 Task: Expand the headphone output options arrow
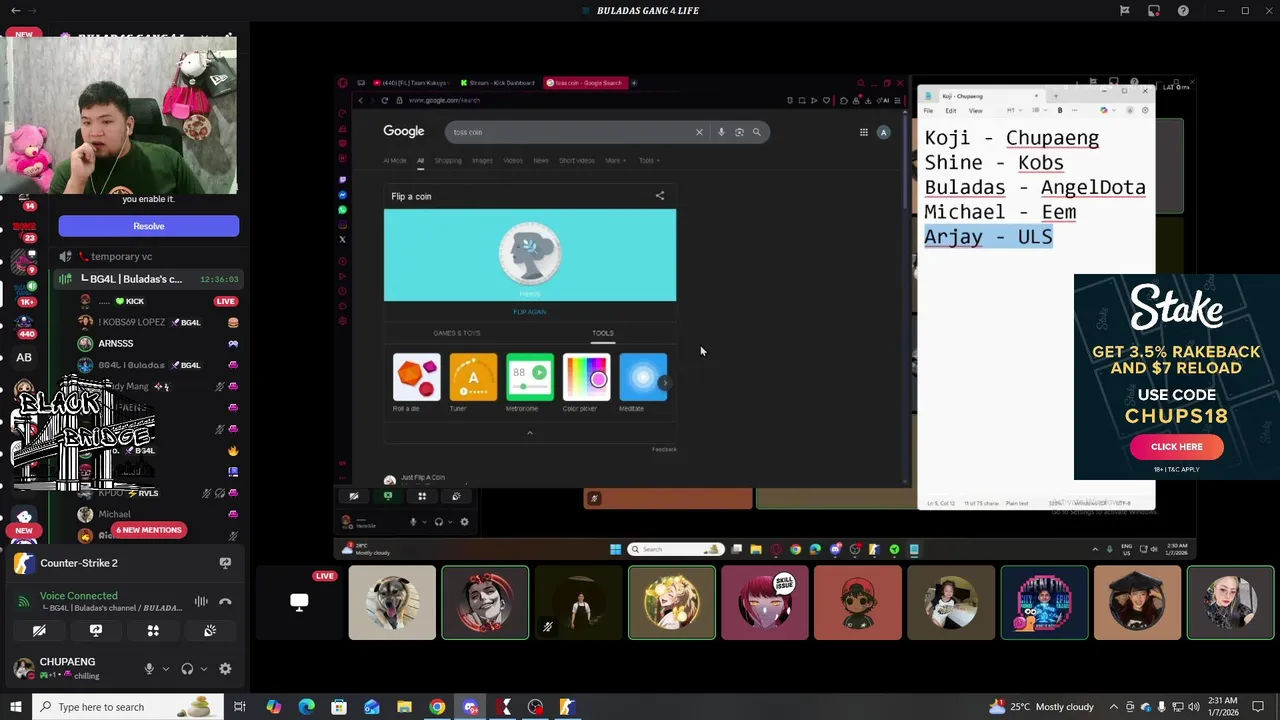point(204,669)
